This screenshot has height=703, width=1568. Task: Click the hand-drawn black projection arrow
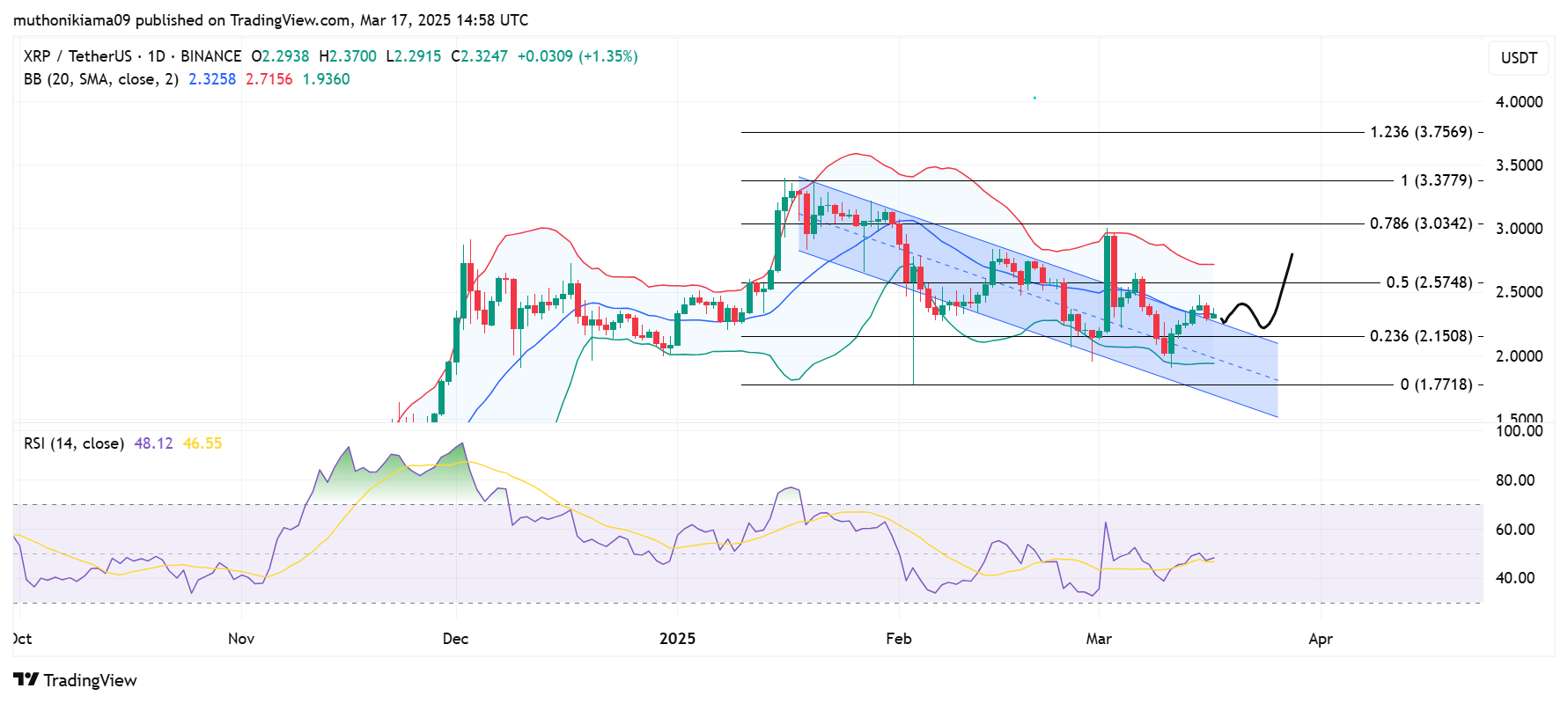pyautogui.click(x=1257, y=291)
